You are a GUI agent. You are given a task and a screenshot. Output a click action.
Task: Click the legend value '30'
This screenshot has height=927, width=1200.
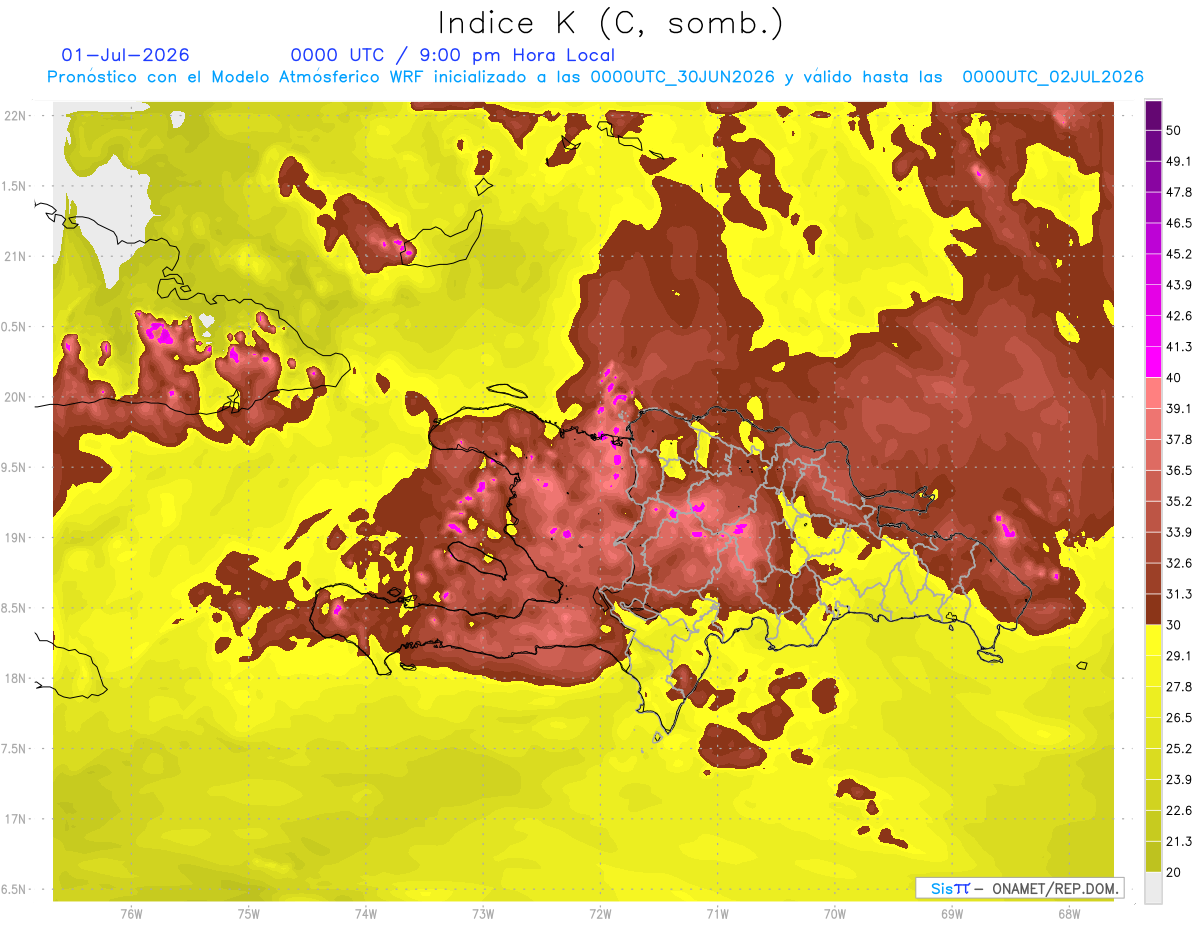1174,625
